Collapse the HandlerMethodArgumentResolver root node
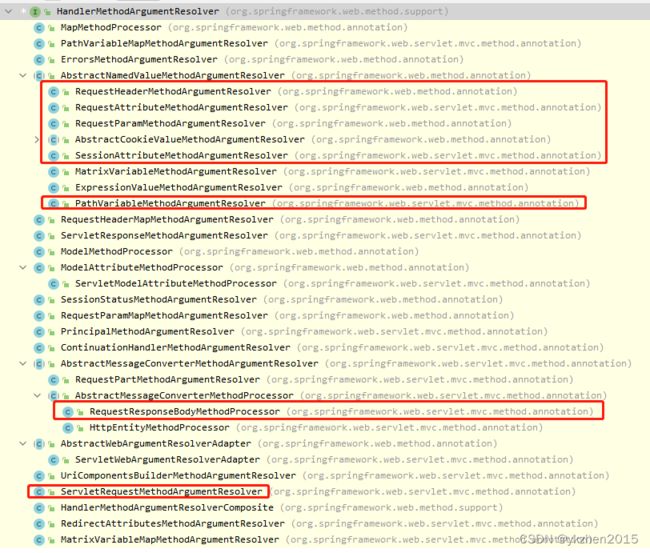The width and height of the screenshot is (650, 553). (x=8, y=12)
